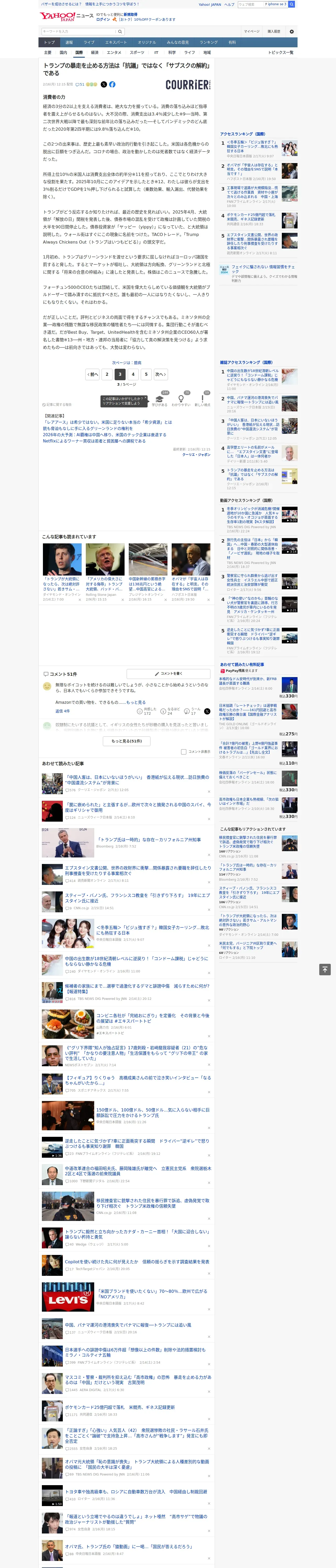336x1568 pixels.
Task: Click 返信 4件 replies link
Action: [62, 711]
